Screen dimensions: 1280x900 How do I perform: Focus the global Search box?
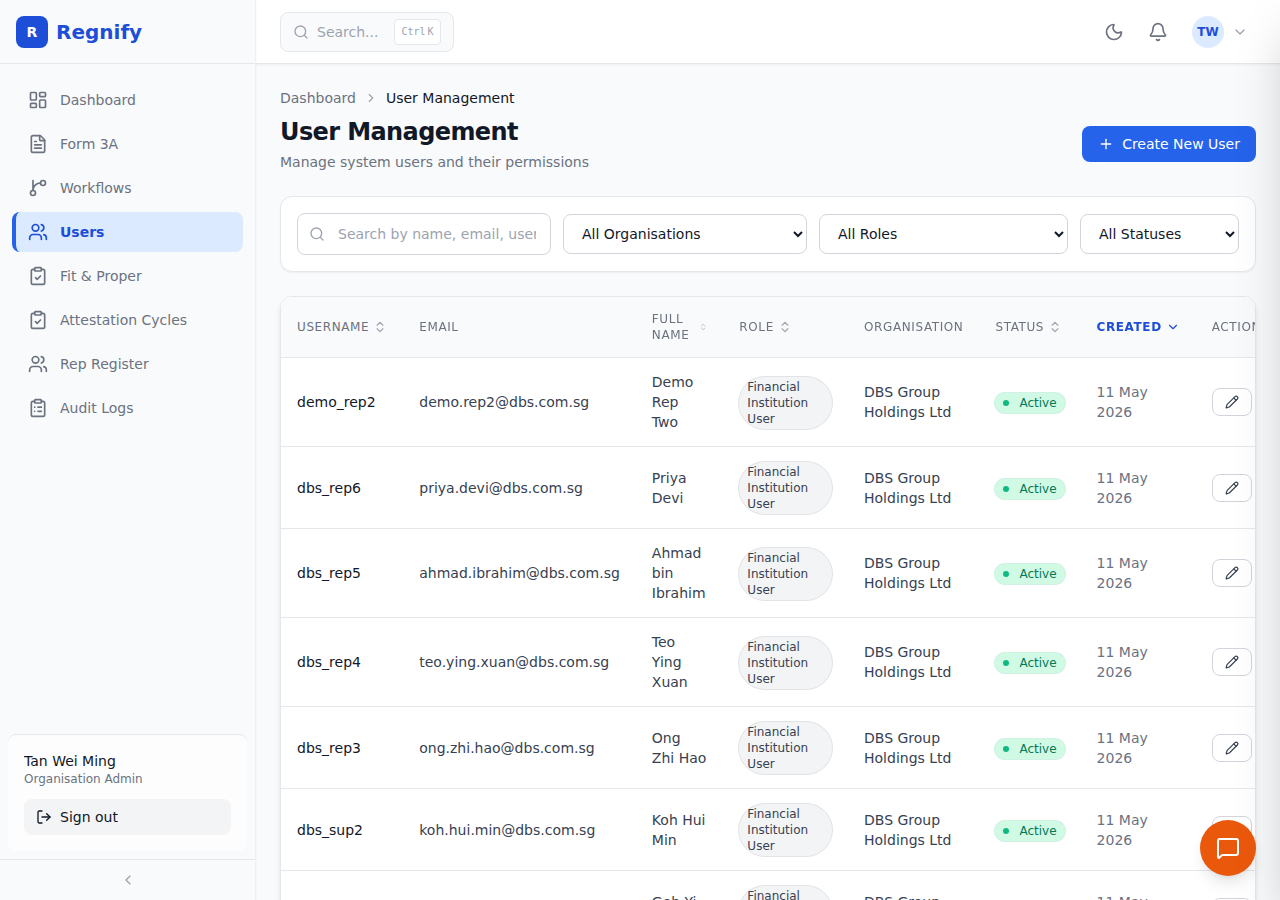click(x=367, y=32)
